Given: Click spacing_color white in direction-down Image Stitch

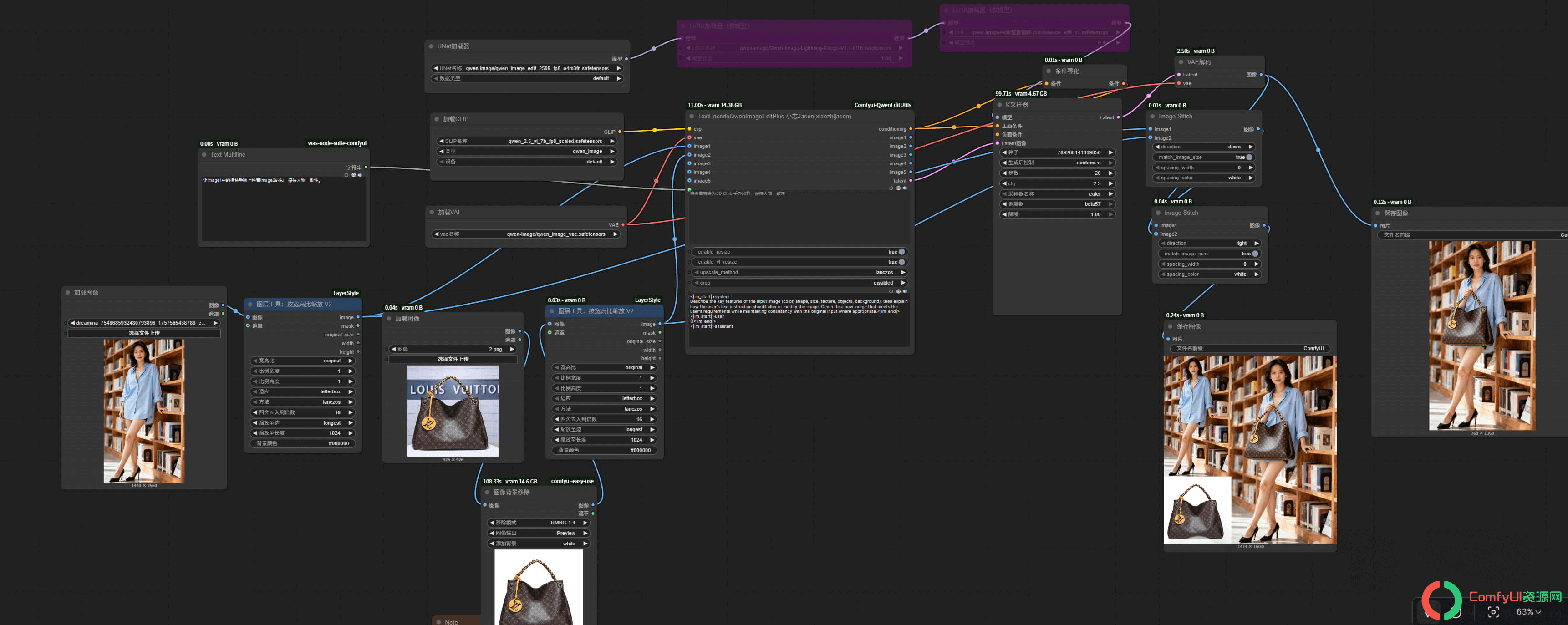Looking at the screenshot, I should tap(1203, 178).
